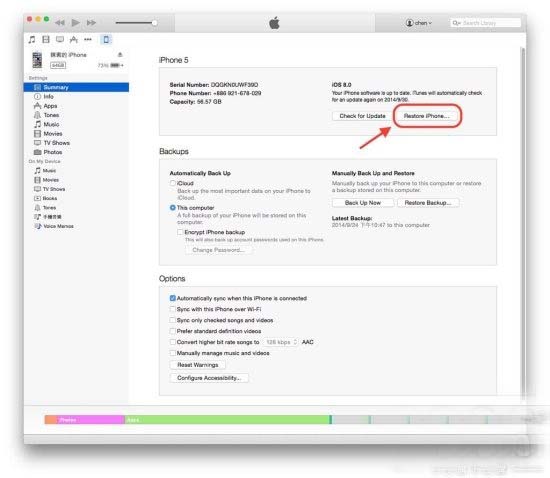Click the Reset Warnings button
The width and height of the screenshot is (550, 478).
(197, 365)
